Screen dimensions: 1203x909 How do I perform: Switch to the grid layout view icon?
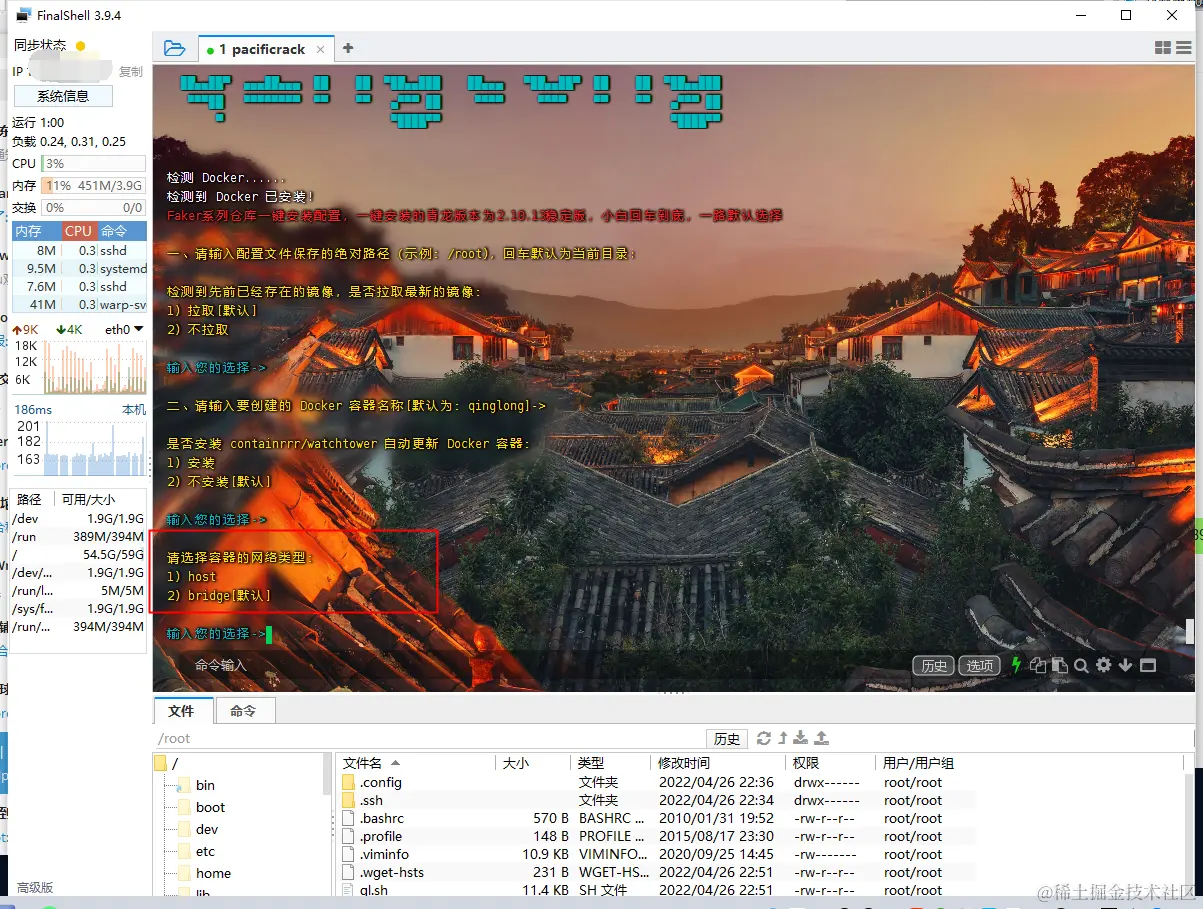(1163, 48)
